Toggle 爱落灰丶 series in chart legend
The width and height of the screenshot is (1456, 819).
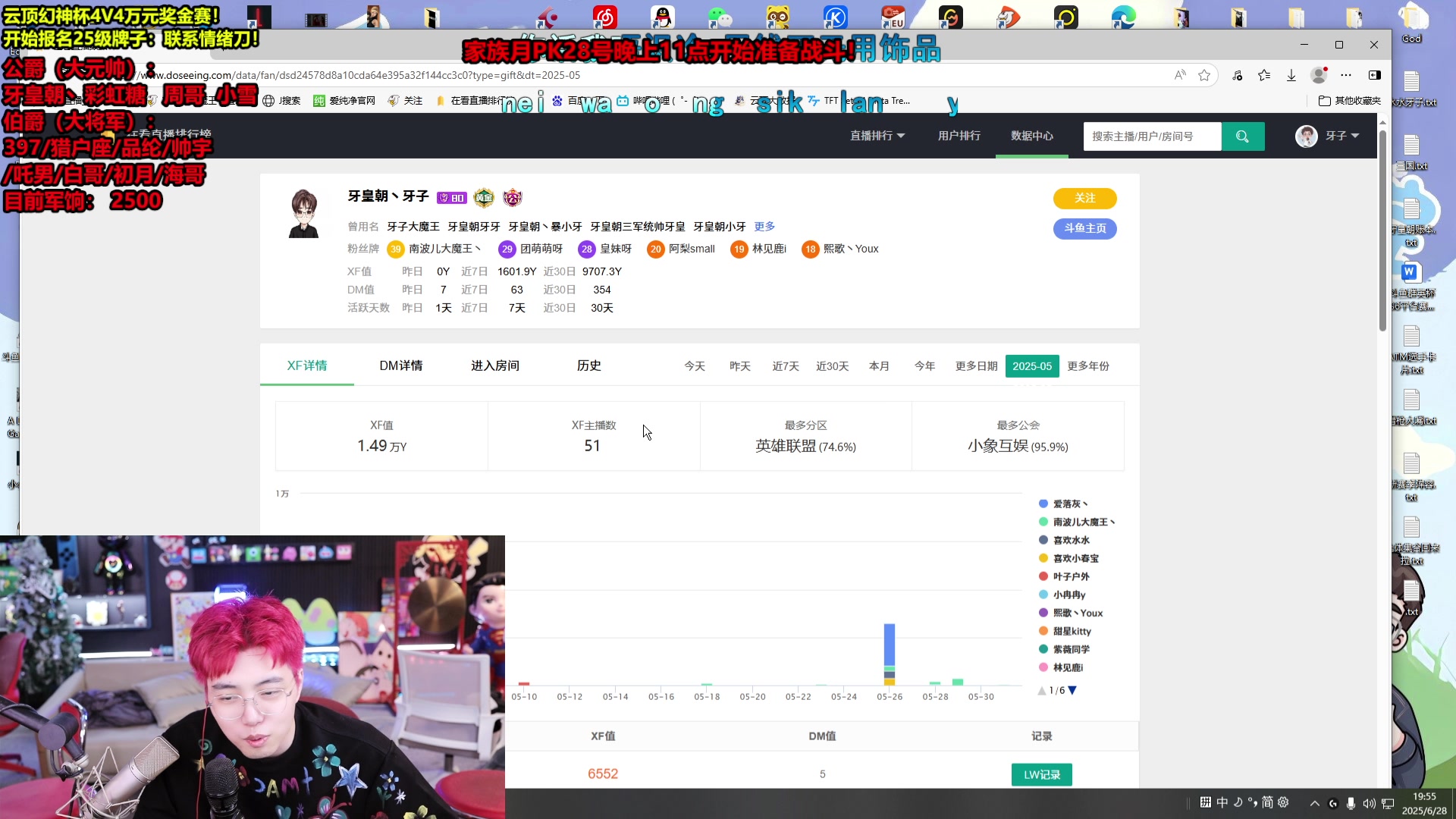point(1063,504)
